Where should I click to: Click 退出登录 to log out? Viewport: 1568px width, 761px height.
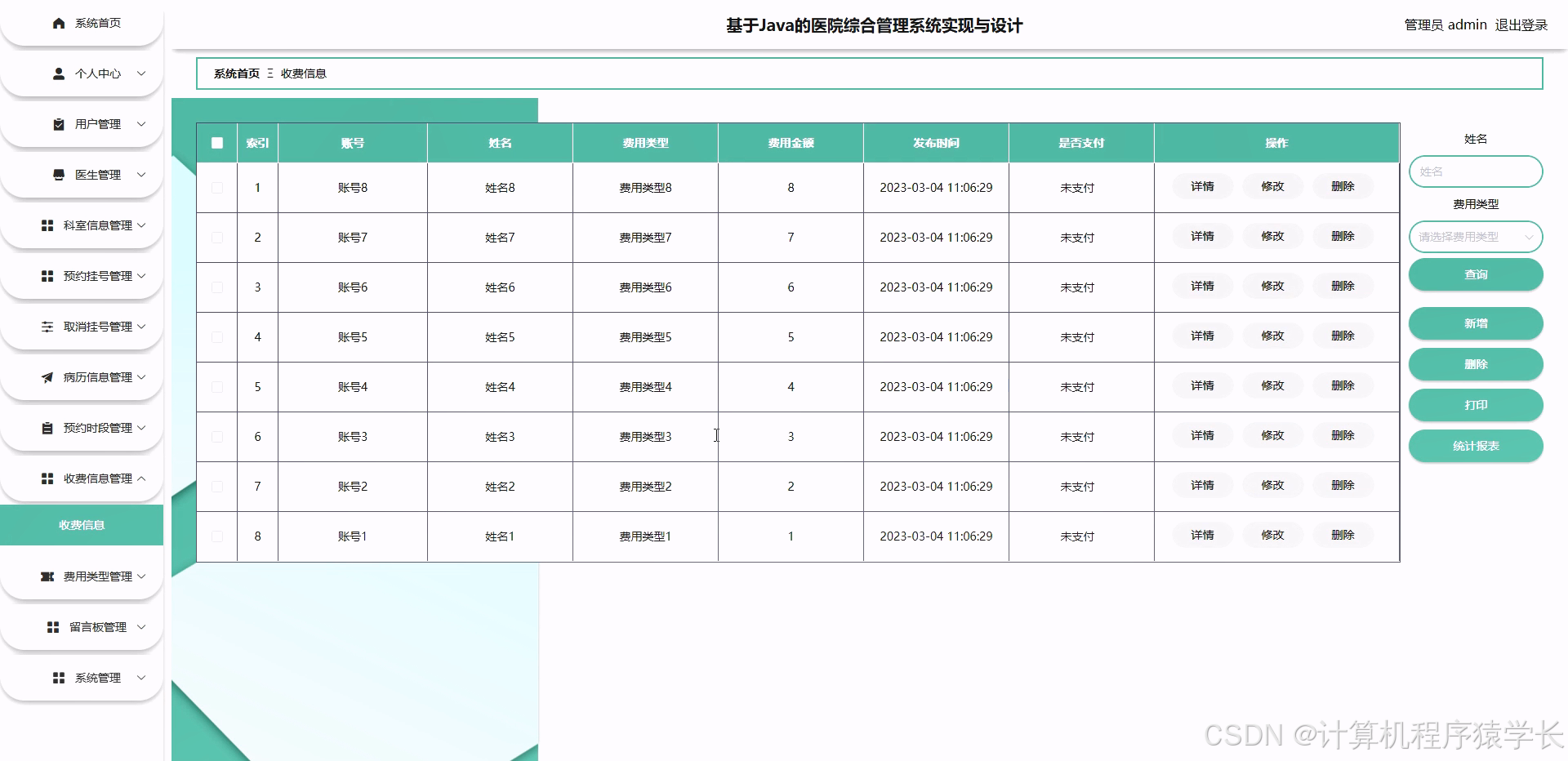click(x=1521, y=24)
